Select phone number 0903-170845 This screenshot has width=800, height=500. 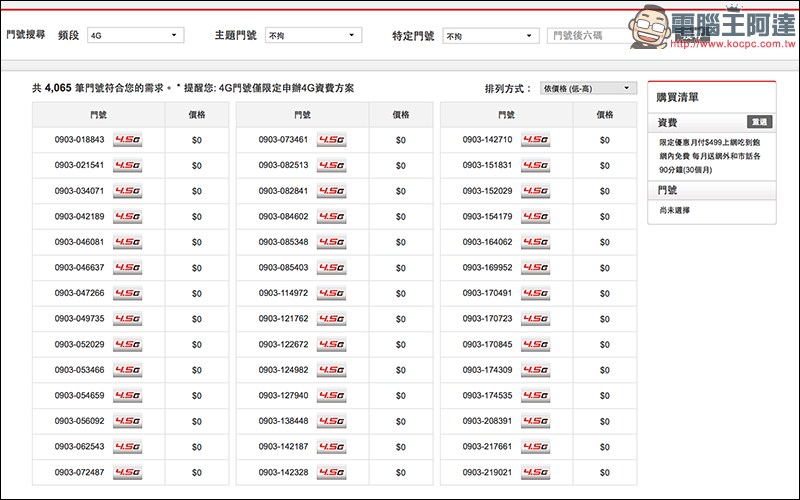click(487, 344)
